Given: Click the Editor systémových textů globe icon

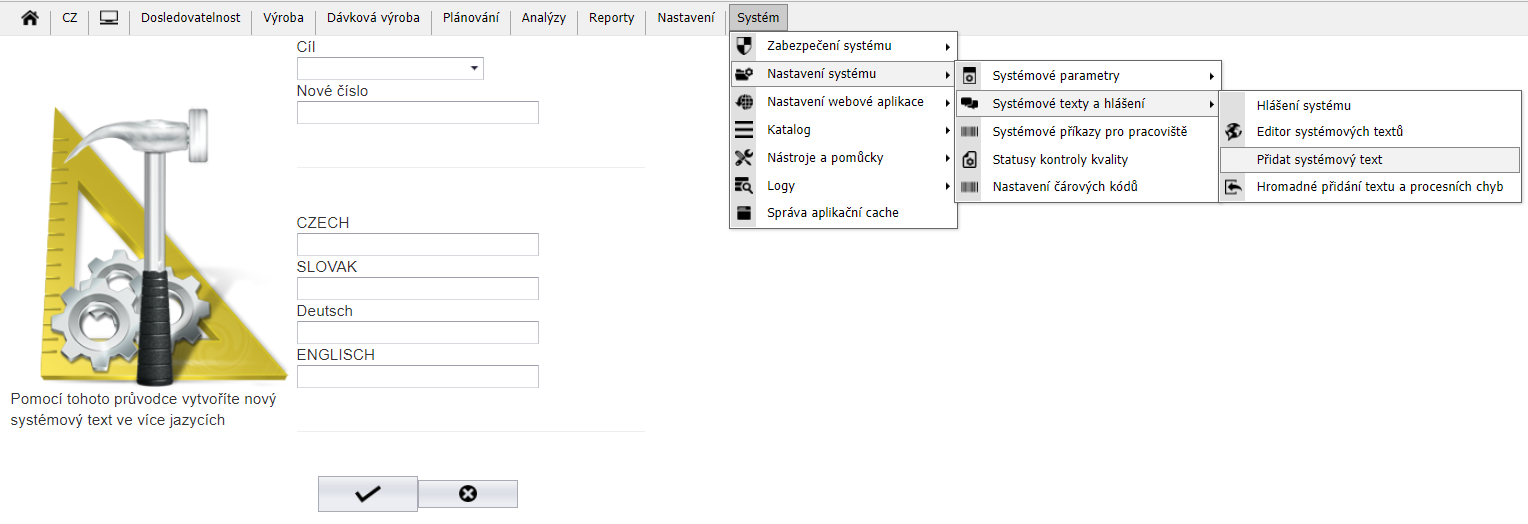Looking at the screenshot, I should [x=1234, y=132].
